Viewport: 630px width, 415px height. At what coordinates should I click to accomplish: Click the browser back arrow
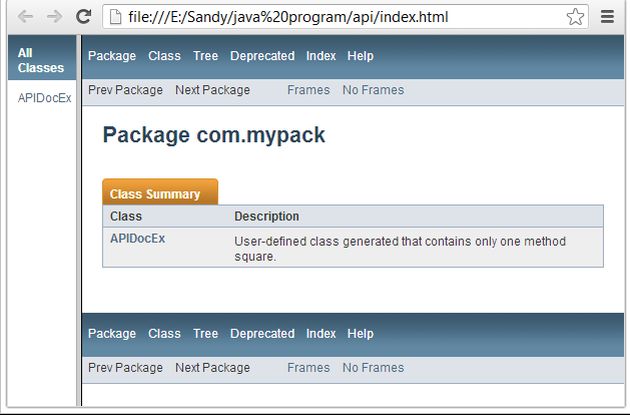point(26,17)
